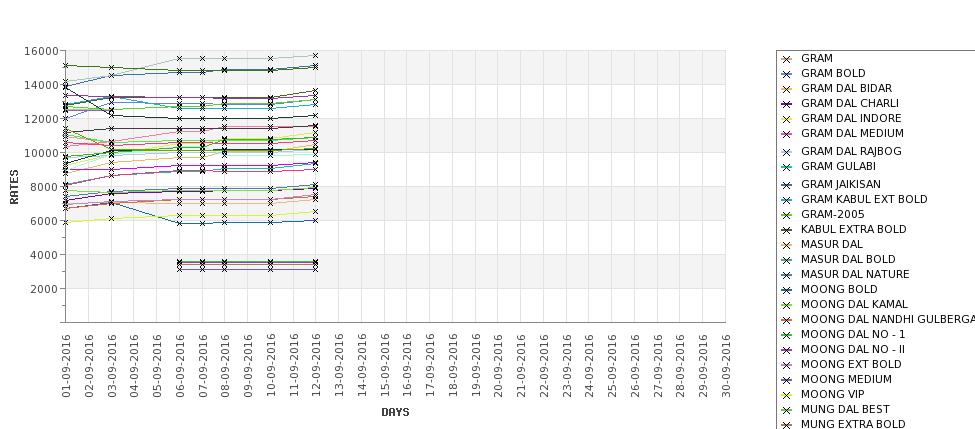The height and width of the screenshot is (429, 975).
Task: Select the GRAM DAL INDORE legend label
Action: (851, 118)
